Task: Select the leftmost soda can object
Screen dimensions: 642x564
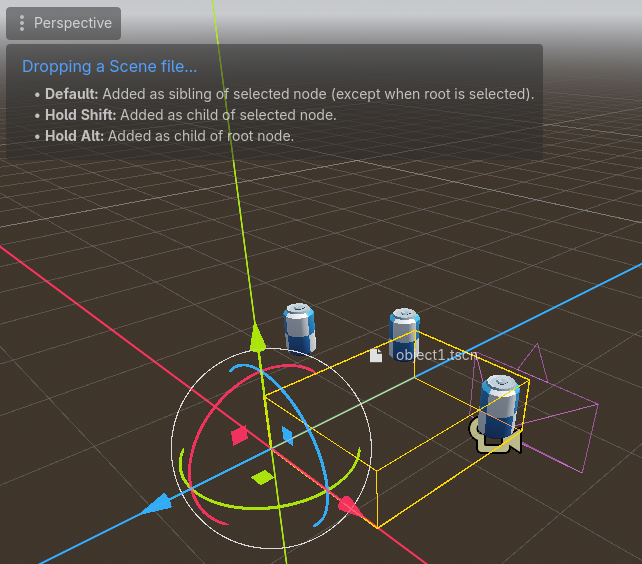Action: [x=299, y=328]
